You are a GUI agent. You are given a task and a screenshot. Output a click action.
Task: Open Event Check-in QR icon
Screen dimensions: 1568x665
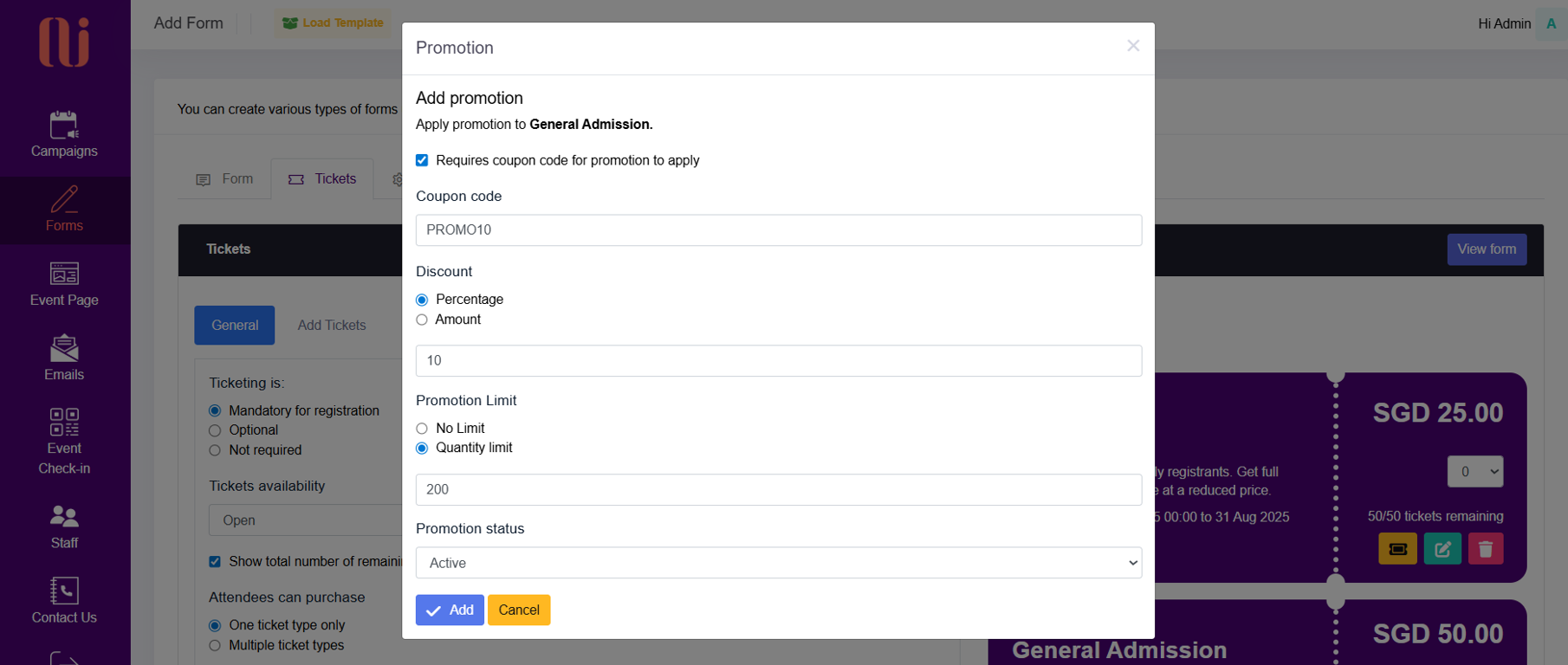pyautogui.click(x=64, y=423)
